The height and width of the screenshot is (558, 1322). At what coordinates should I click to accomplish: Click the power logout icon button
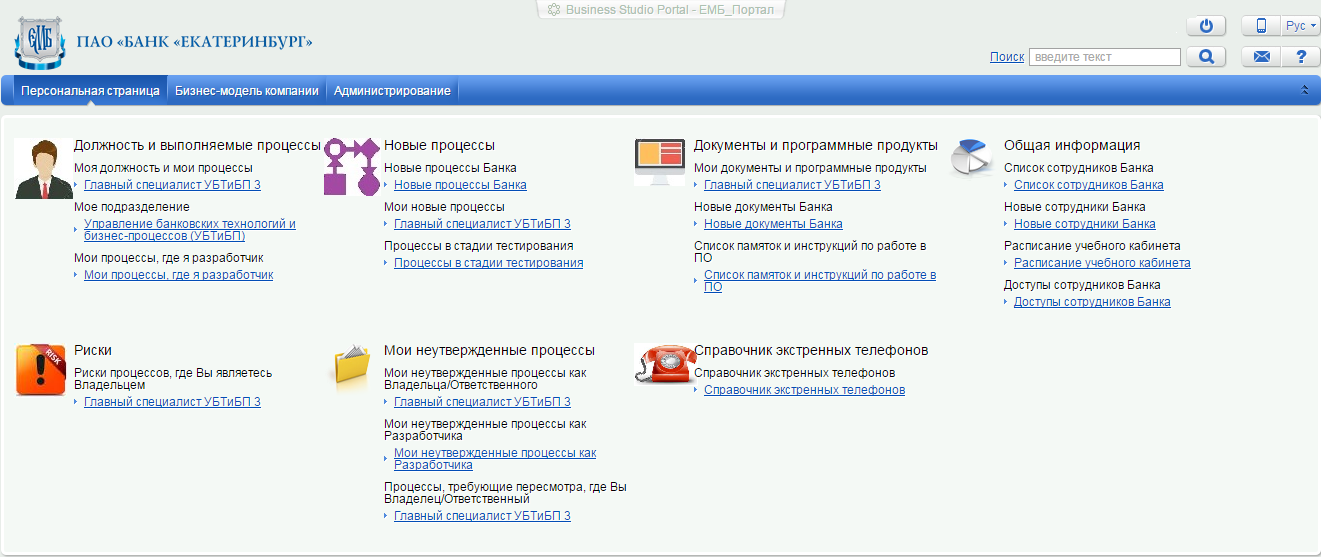[x=1205, y=26]
